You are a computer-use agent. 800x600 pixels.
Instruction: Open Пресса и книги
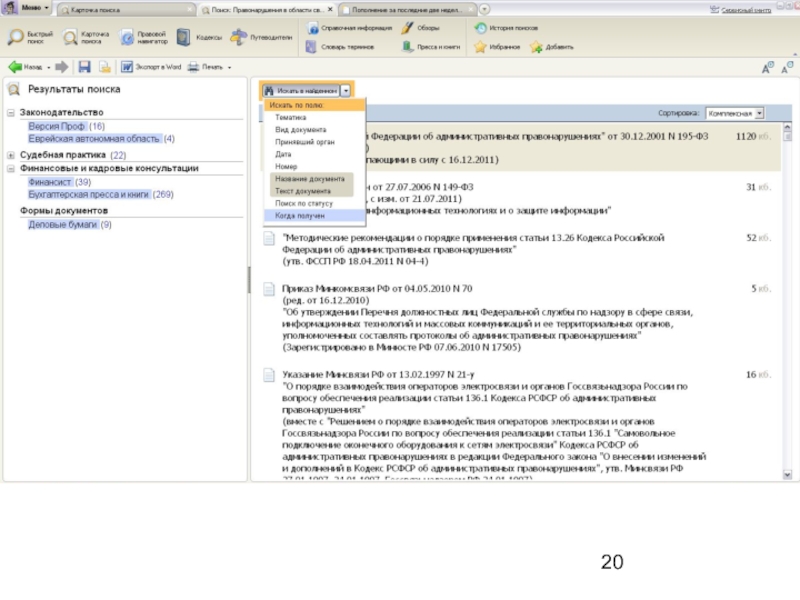[x=431, y=46]
